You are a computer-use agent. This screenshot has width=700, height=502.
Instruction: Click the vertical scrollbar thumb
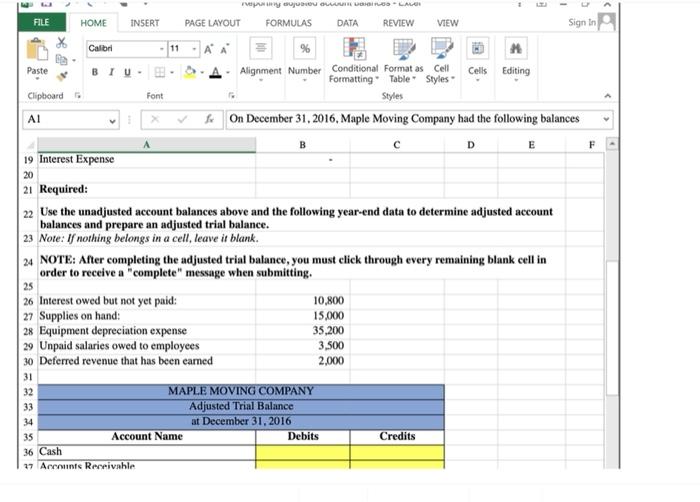612,328
